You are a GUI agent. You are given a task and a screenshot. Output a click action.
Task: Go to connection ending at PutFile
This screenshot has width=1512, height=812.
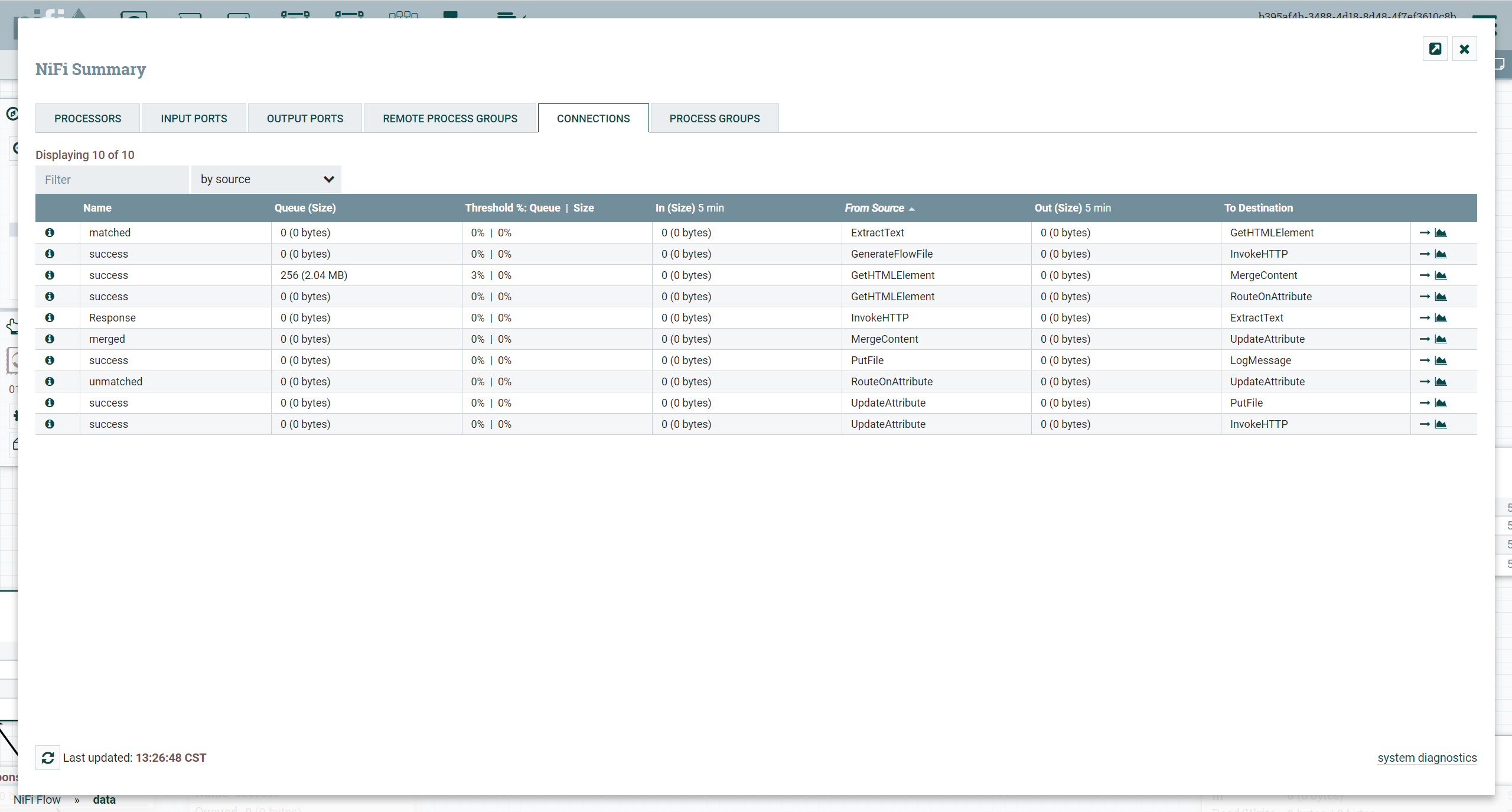1425,403
